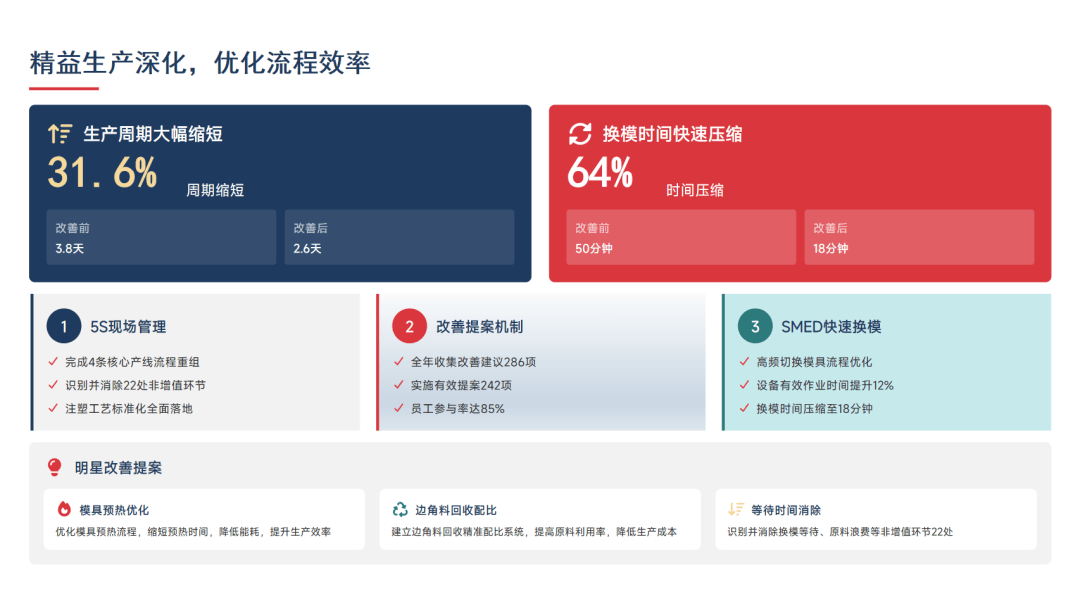Click the checkmark beside 完成4条核心产线流程重组
Image resolution: width=1080 pixels, height=608 pixels.
coord(53,362)
